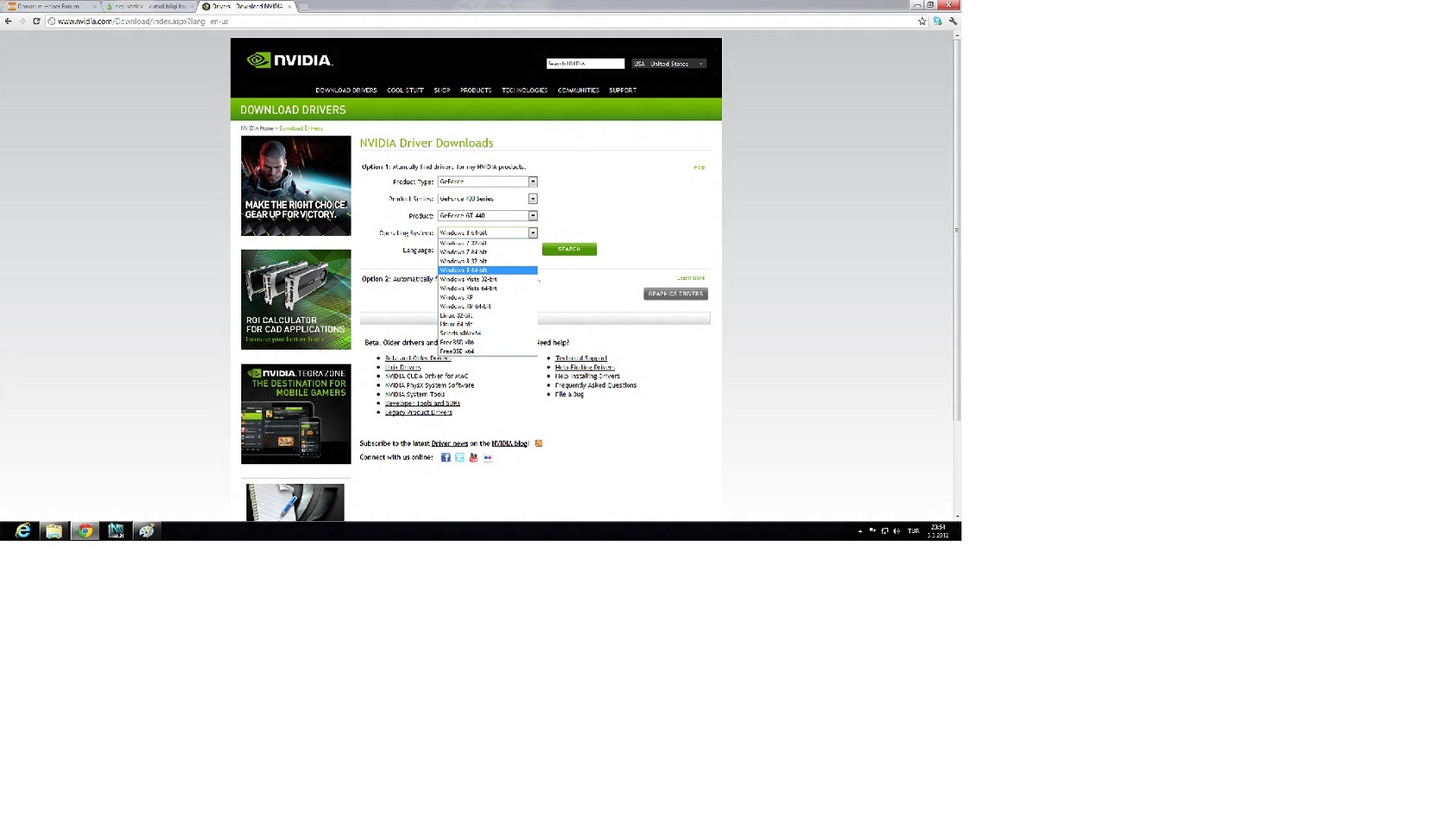Viewport: 1456px width, 819px height.
Task: Choose FreeBSD x86 option
Action: coord(488,342)
